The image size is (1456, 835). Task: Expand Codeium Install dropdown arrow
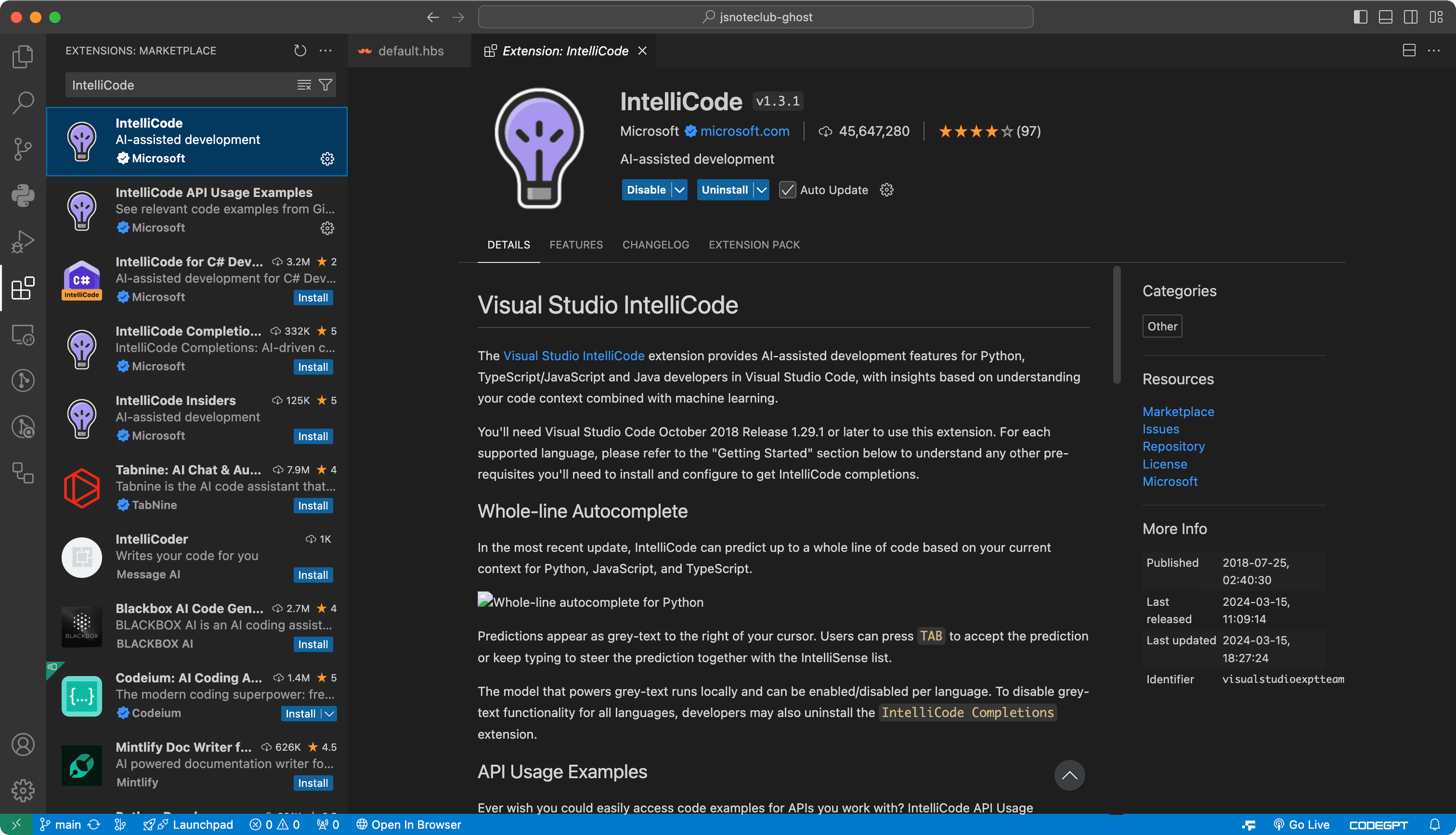[x=328, y=714]
